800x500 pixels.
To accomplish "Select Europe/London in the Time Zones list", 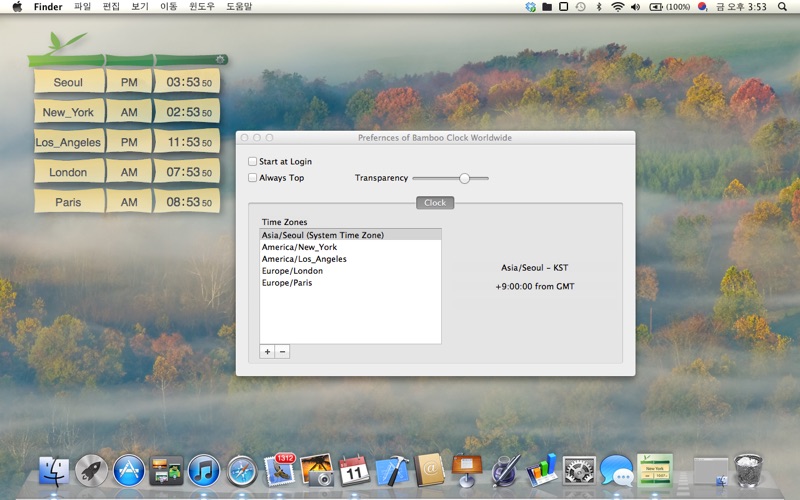I will (292, 271).
